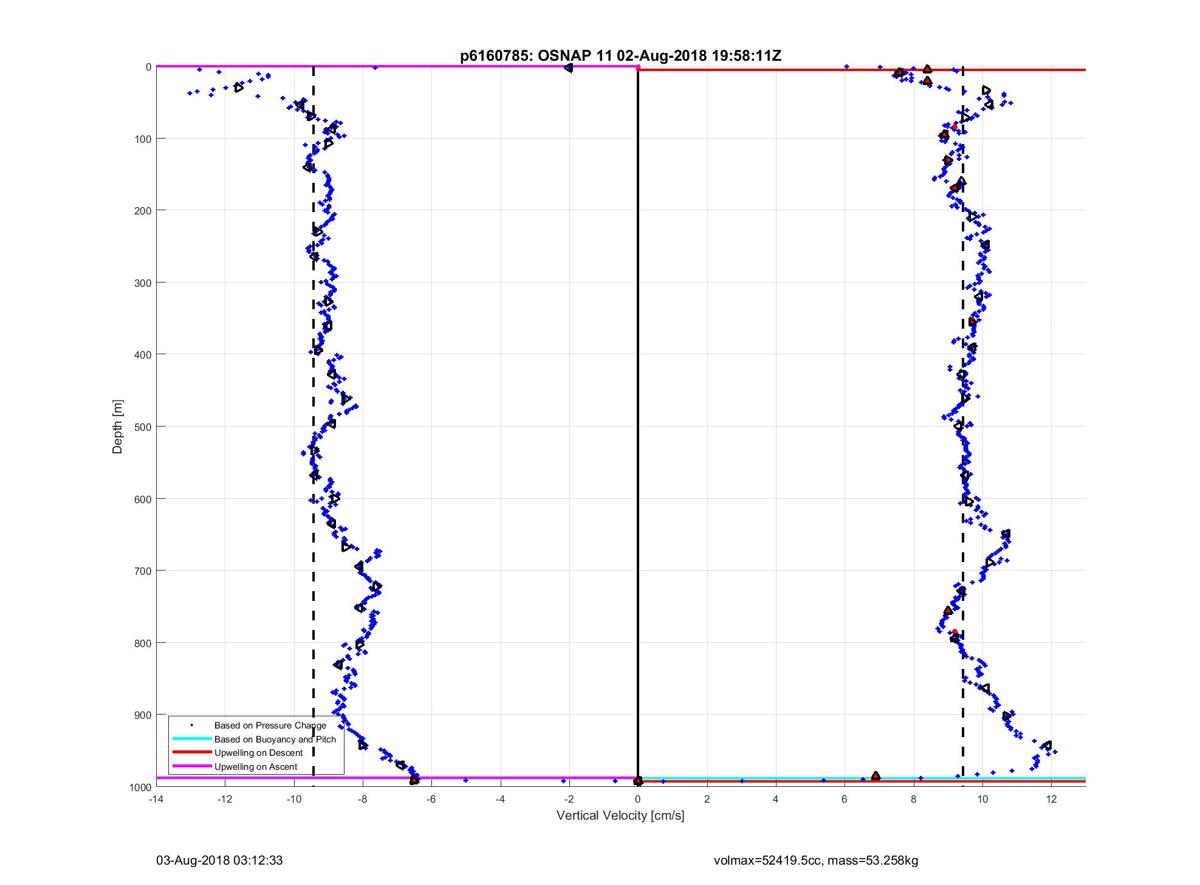Click velocity axis tick label '12'
This screenshot has height=885, width=1200.
point(1051,800)
